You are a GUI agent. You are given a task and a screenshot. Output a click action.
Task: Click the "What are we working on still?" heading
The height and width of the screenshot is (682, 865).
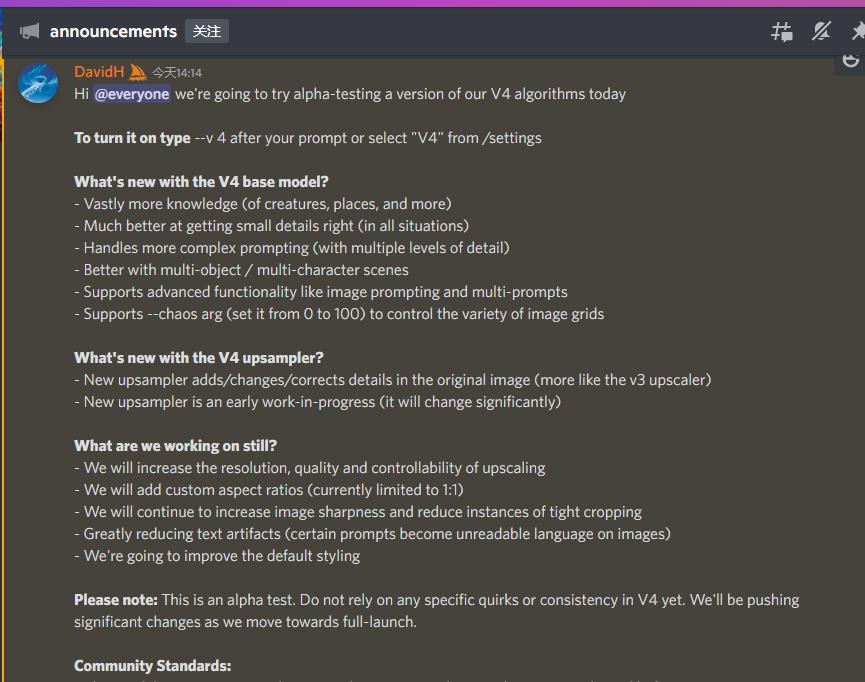point(176,446)
